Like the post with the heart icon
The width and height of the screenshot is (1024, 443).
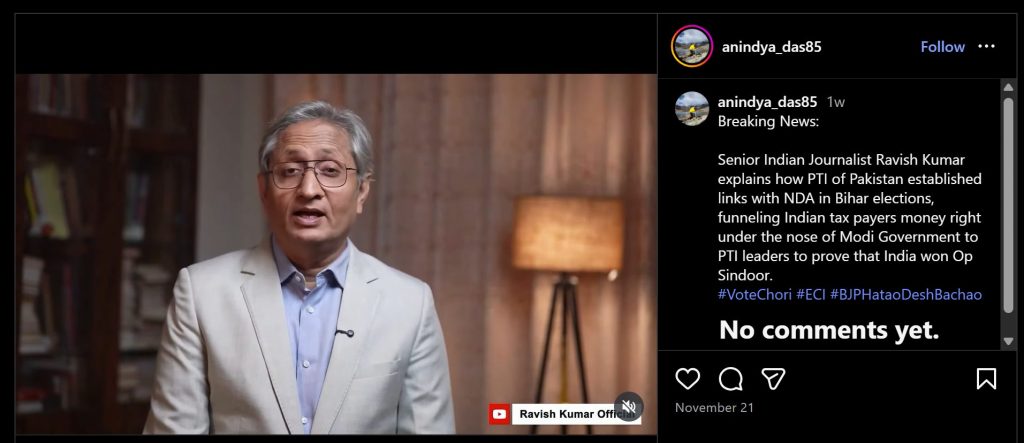pos(688,378)
